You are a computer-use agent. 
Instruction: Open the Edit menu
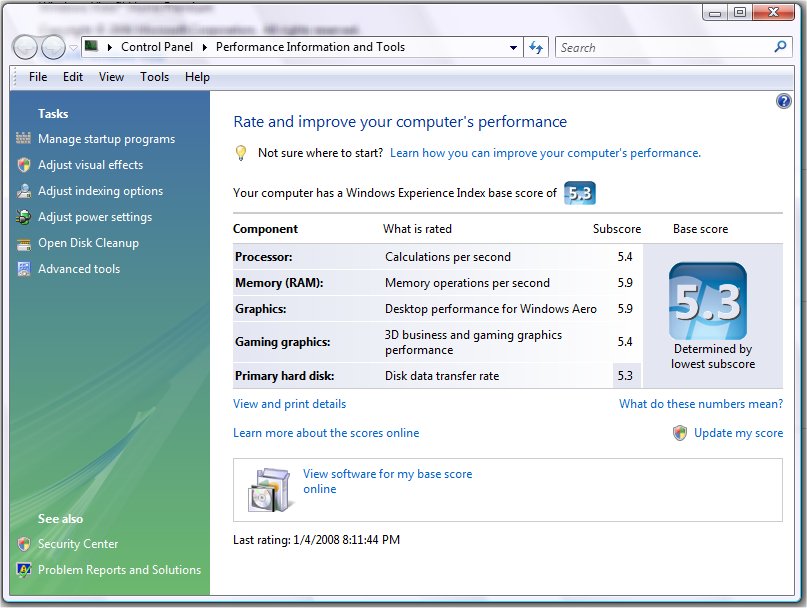(x=73, y=77)
